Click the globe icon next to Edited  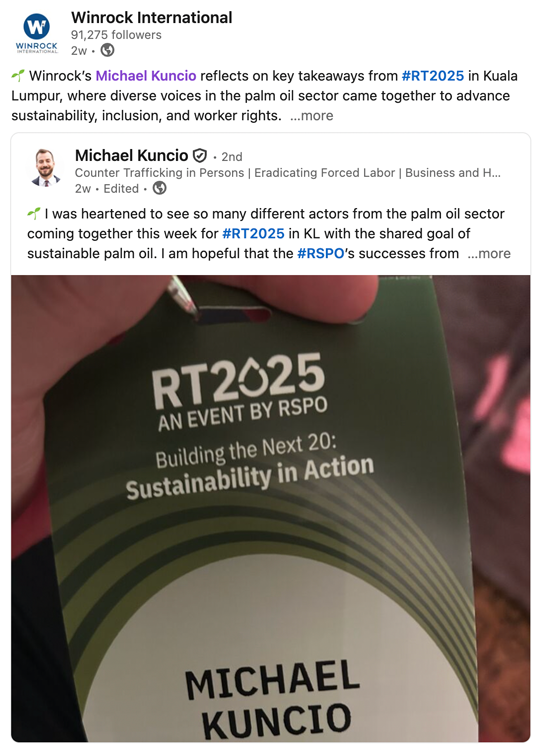click(159, 188)
